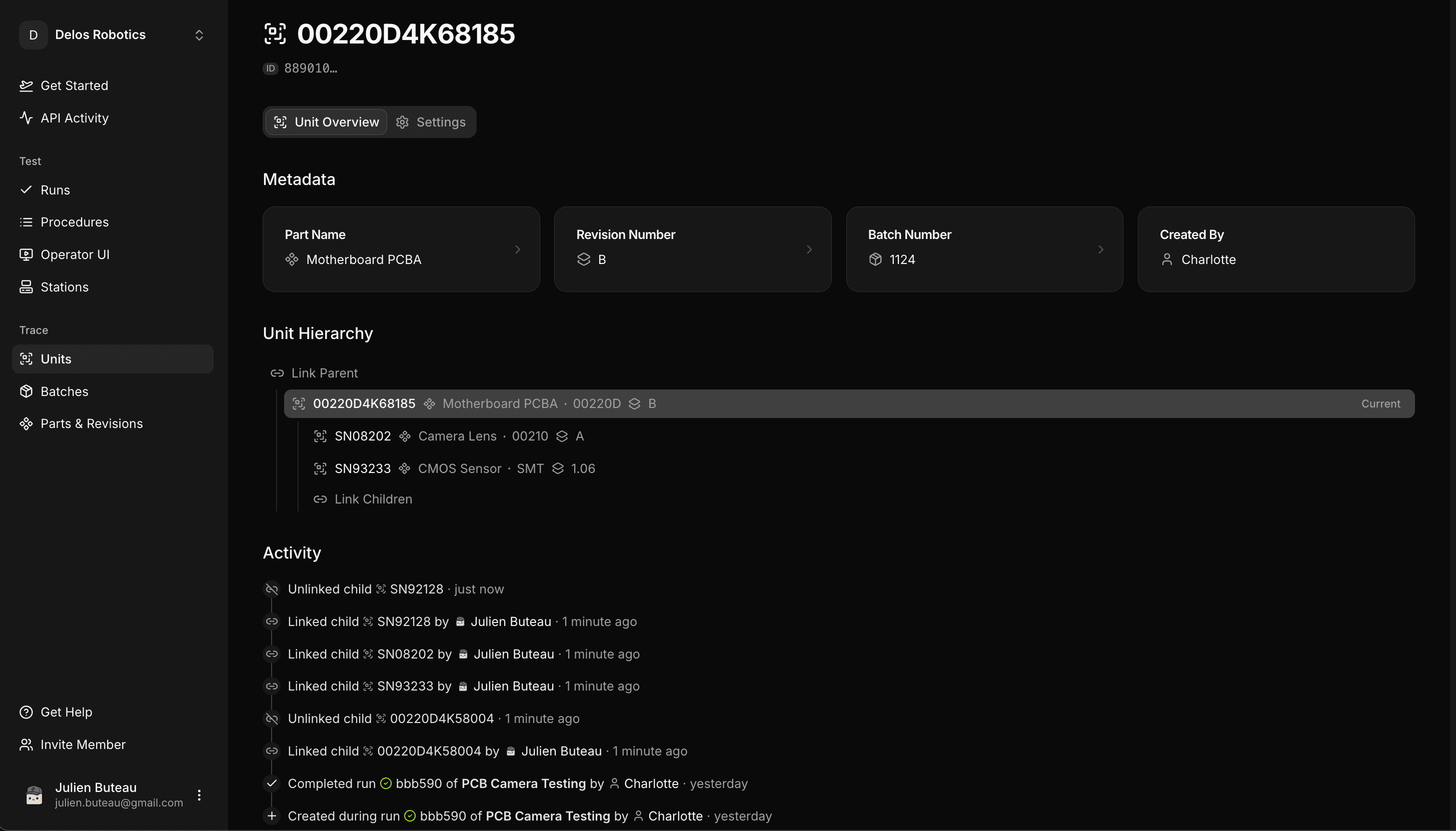Open the Batches page under Trace
Image resolution: width=1456 pixels, height=831 pixels.
(65, 391)
